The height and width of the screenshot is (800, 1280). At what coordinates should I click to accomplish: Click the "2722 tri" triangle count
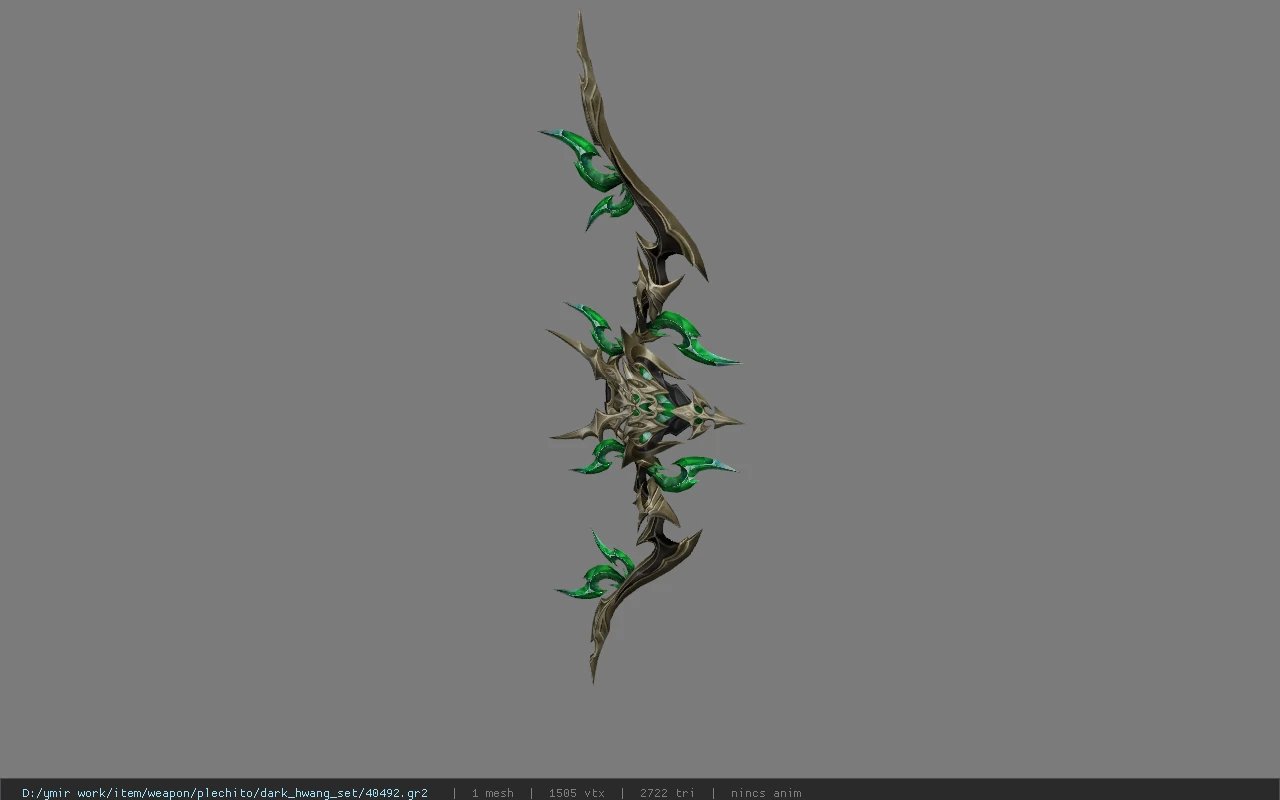pos(667,793)
